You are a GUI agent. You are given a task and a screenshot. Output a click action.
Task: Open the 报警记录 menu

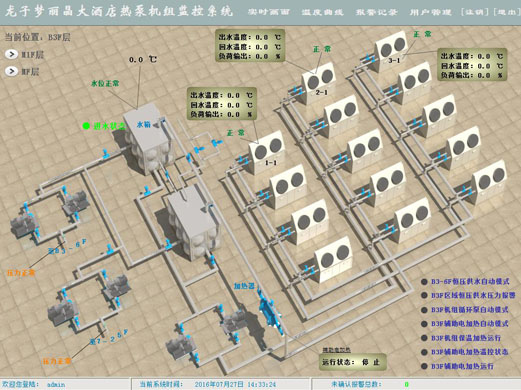(376, 12)
